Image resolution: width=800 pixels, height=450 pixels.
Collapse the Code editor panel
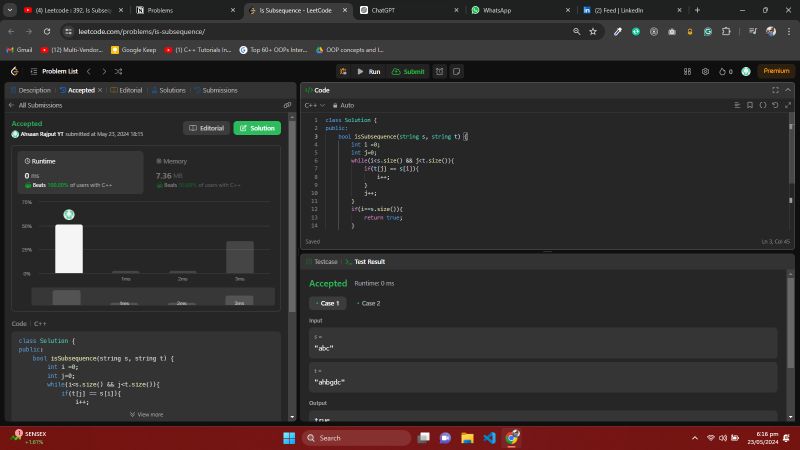(788, 90)
